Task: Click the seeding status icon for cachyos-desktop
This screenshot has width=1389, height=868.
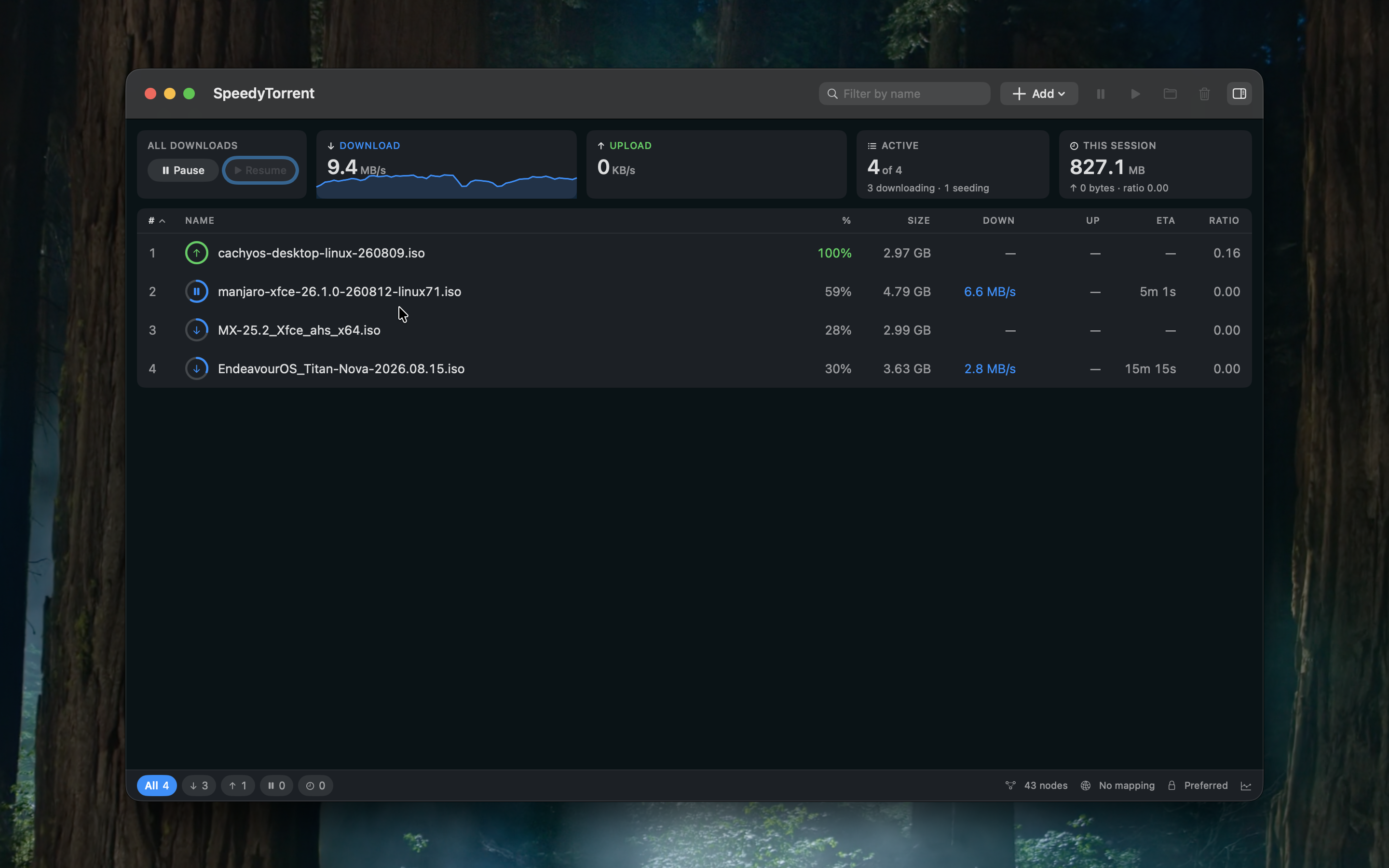Action: (x=196, y=253)
